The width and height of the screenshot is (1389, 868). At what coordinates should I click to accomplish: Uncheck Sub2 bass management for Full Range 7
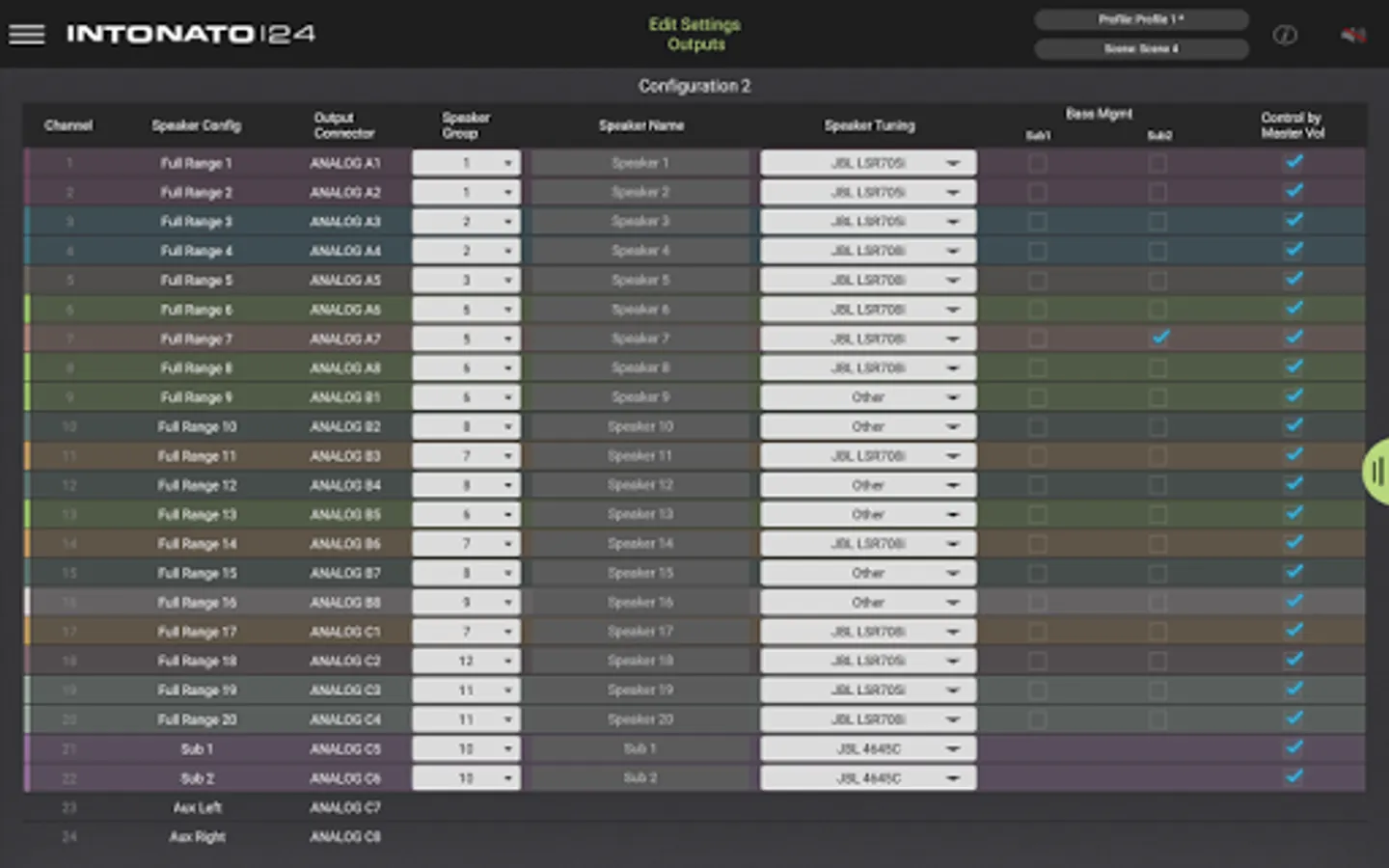(1160, 338)
